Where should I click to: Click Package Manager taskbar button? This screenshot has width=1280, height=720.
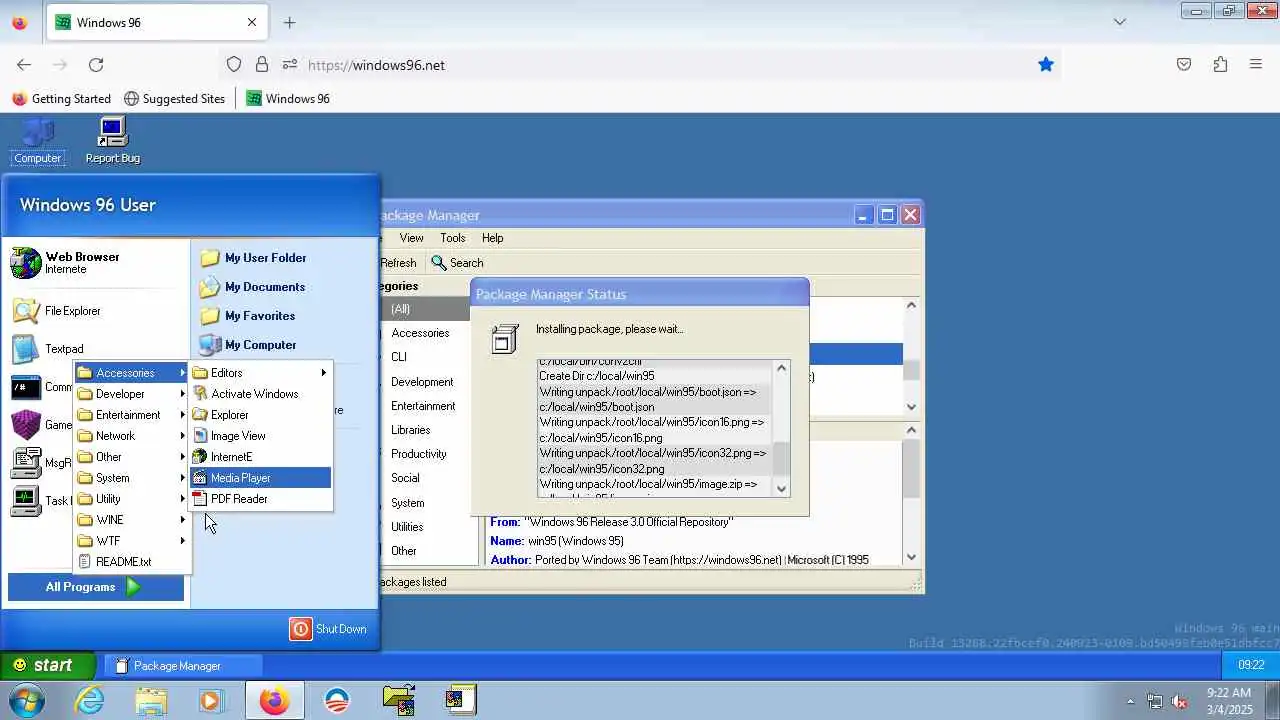click(183, 666)
